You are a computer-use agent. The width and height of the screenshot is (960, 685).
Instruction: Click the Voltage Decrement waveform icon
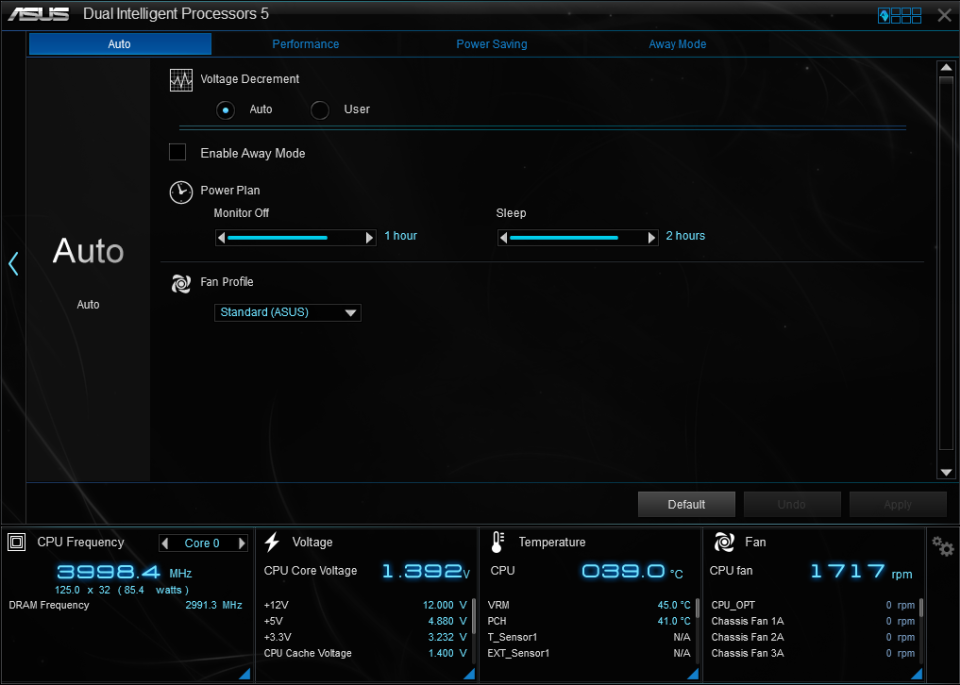click(181, 80)
